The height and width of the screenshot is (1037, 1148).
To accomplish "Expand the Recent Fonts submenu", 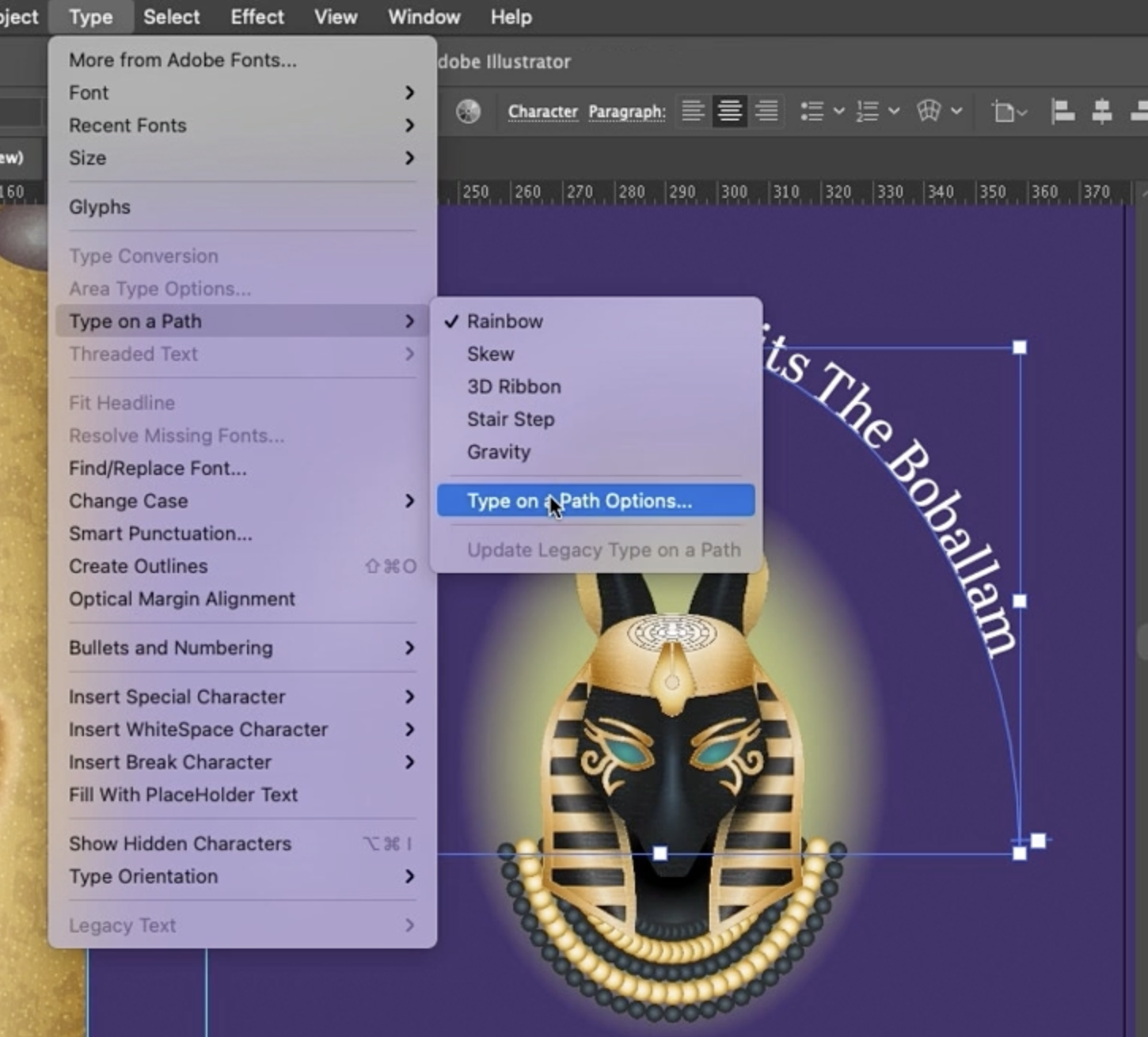I will click(x=242, y=125).
